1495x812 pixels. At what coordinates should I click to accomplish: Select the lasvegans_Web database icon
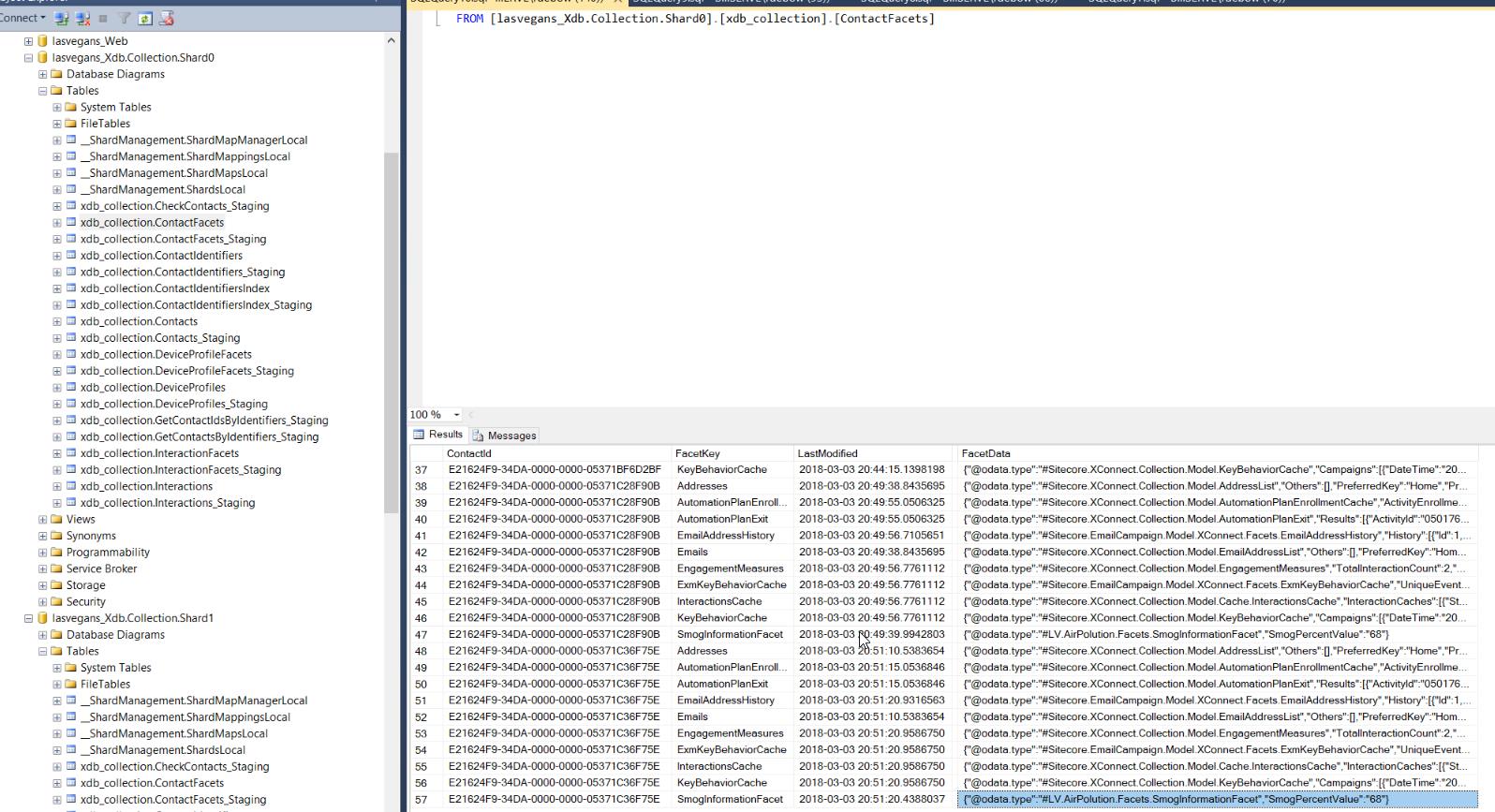[42, 41]
